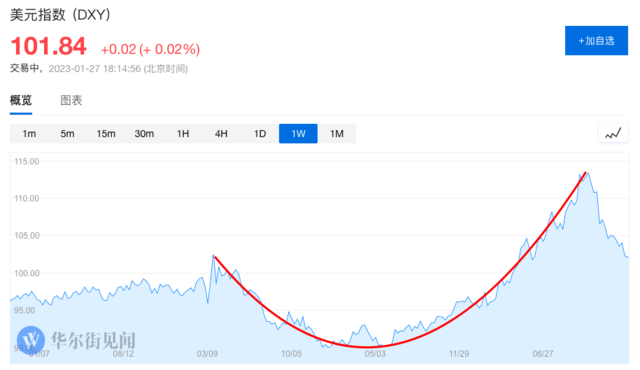Select the active 1W period
Screen dimensions: 640x370
tap(298, 133)
